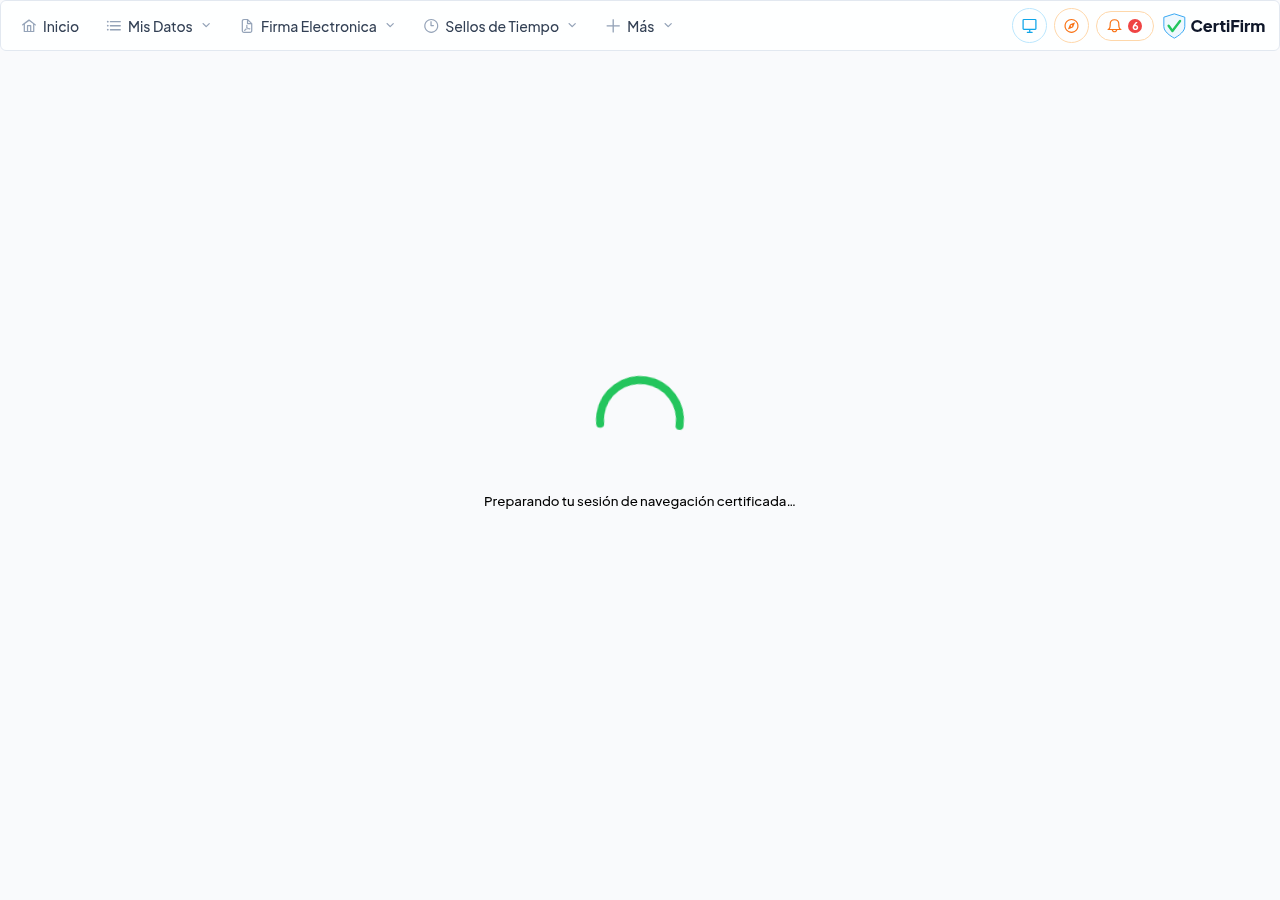Click the home icon beside Inicio
The height and width of the screenshot is (900, 1280).
28,25
